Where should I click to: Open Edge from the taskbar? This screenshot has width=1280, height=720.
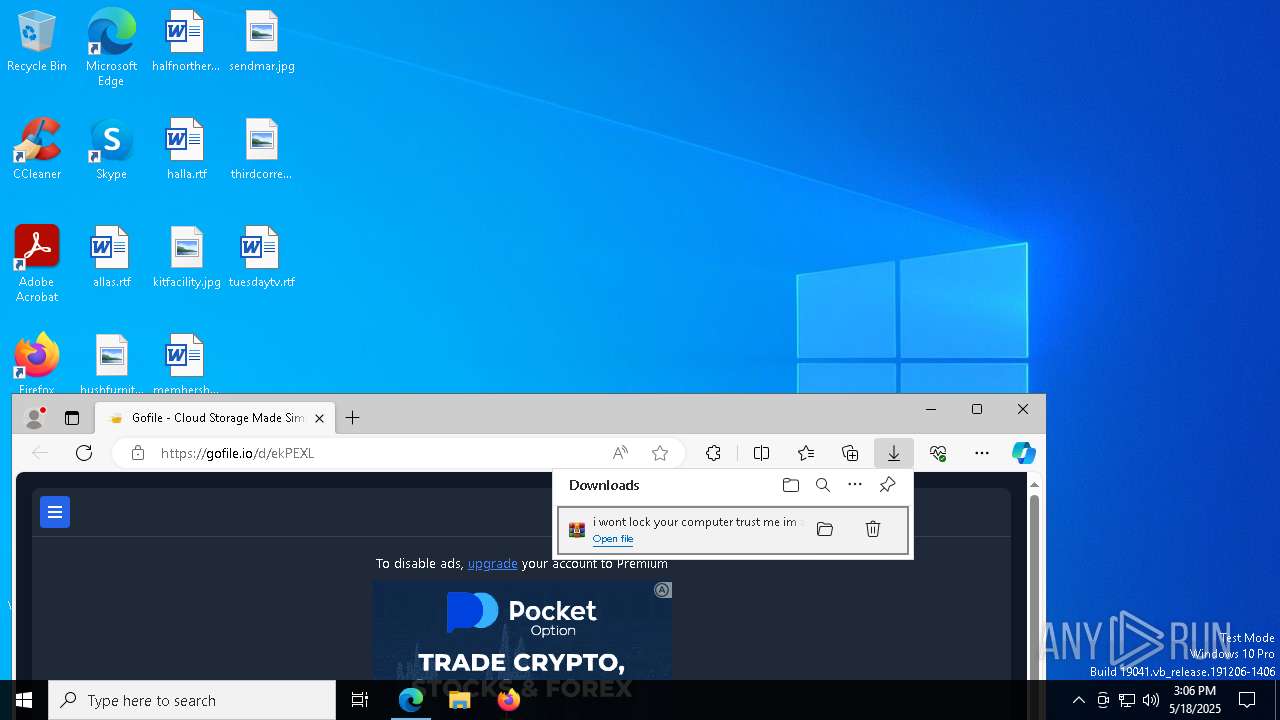(411, 700)
